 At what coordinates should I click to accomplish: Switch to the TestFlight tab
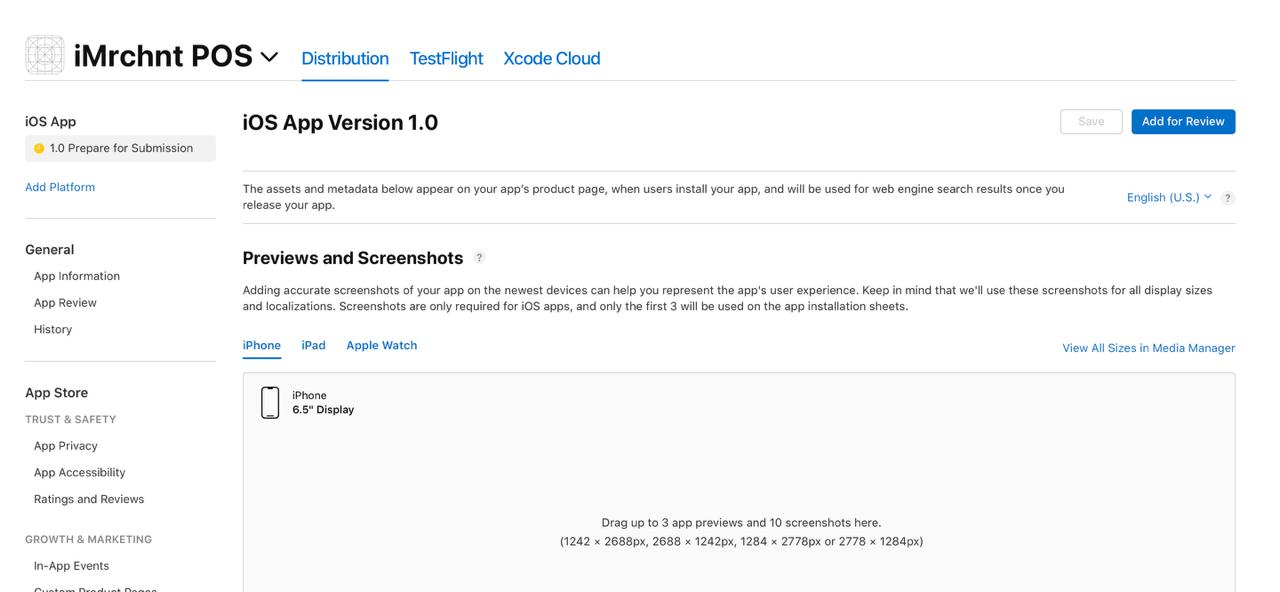[446, 58]
